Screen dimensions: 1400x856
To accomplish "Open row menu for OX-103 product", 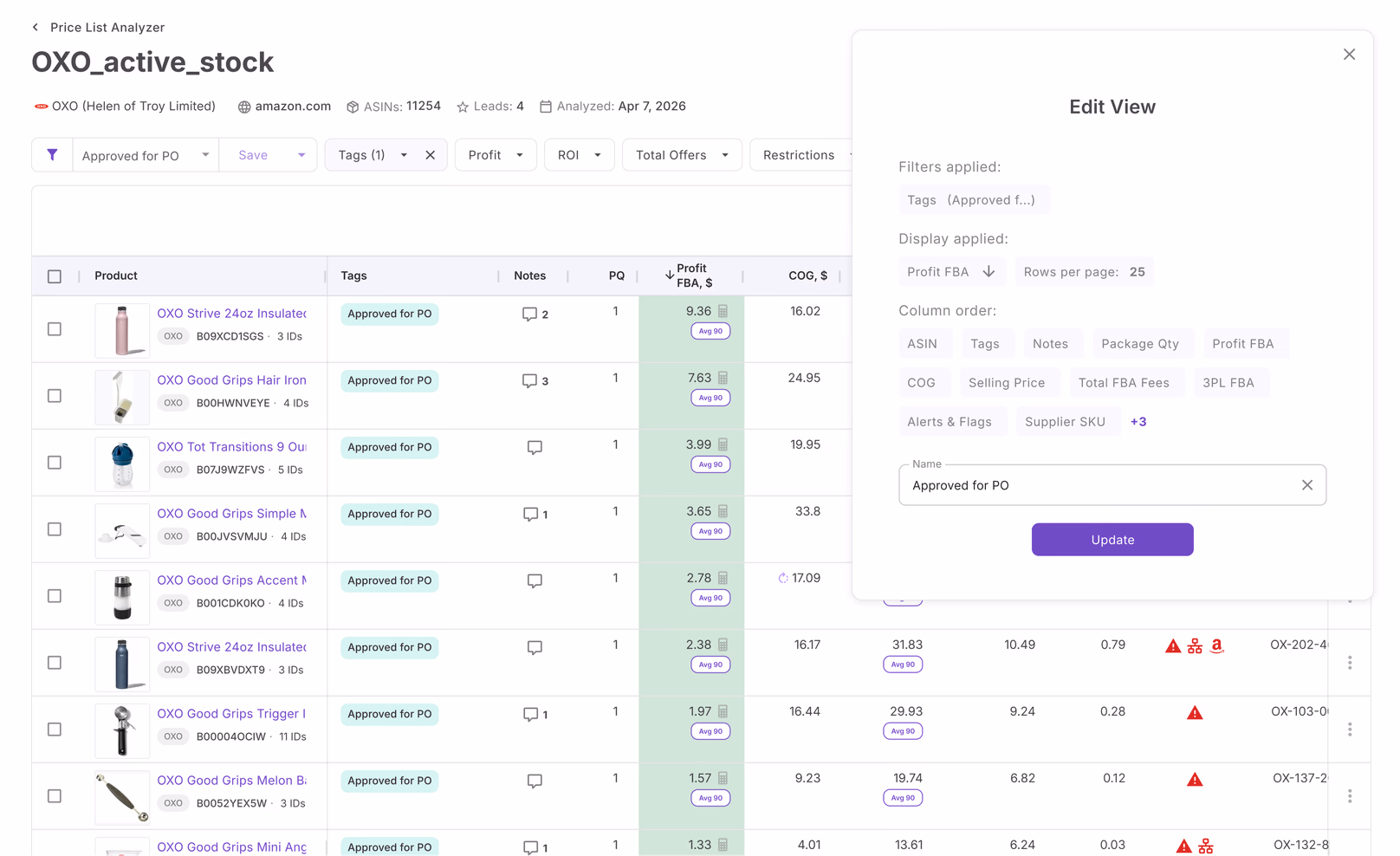I will click(1350, 730).
